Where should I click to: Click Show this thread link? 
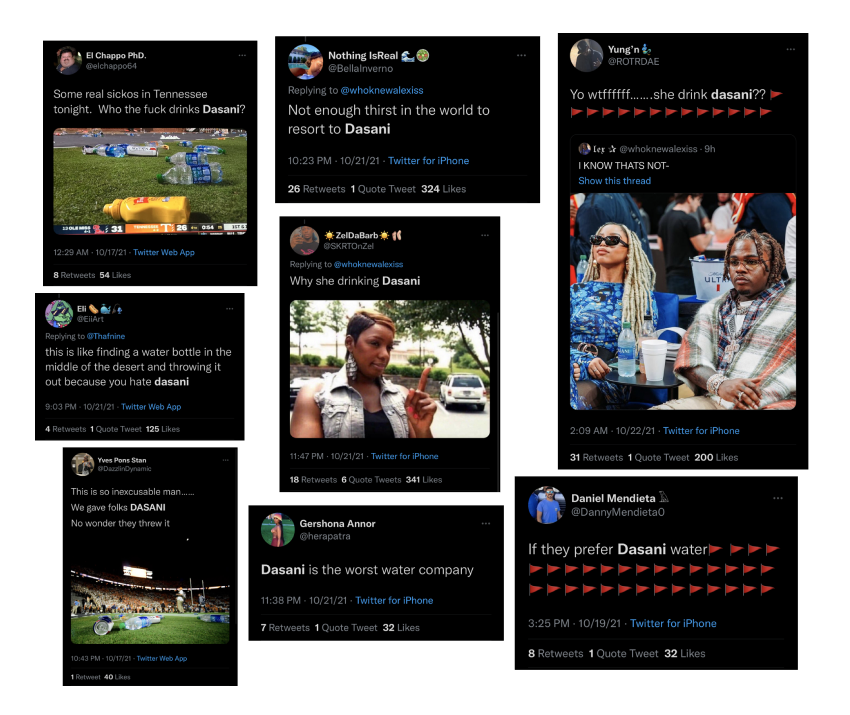click(614, 181)
